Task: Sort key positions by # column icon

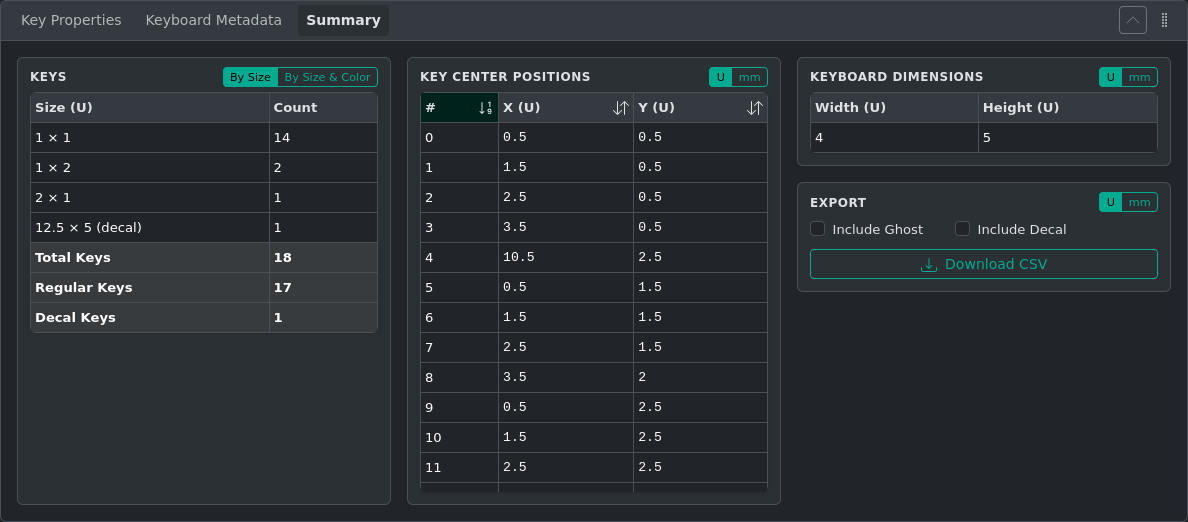Action: click(485, 108)
